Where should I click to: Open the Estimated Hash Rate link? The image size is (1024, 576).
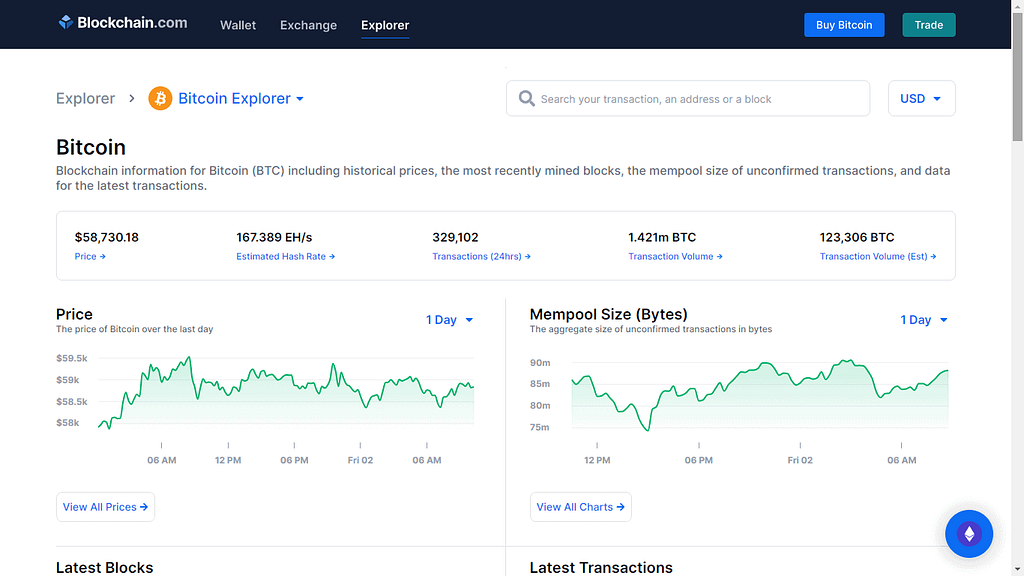pyautogui.click(x=285, y=257)
